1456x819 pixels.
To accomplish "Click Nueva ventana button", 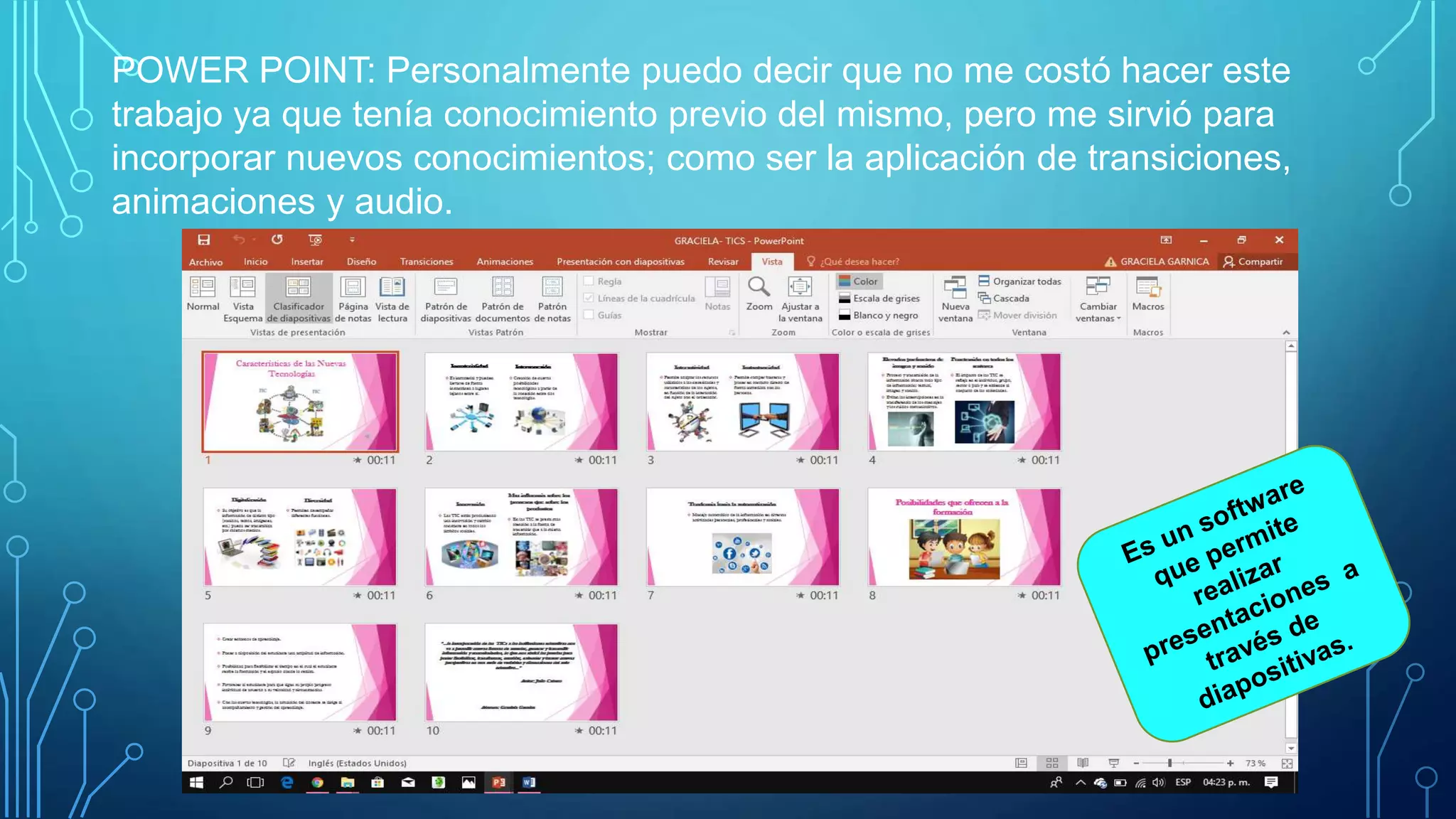I will 955,299.
